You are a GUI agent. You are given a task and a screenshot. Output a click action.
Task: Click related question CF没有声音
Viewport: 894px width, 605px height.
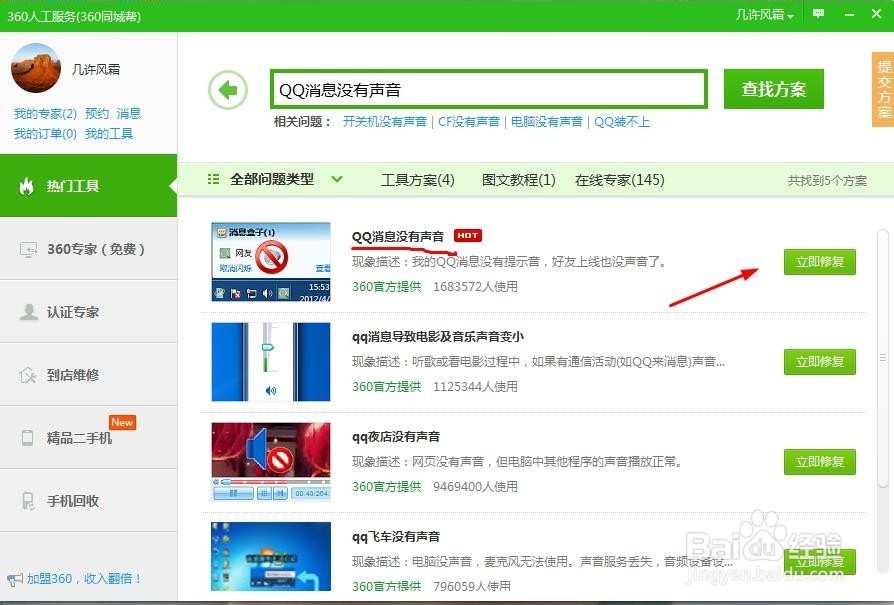pyautogui.click(x=469, y=121)
